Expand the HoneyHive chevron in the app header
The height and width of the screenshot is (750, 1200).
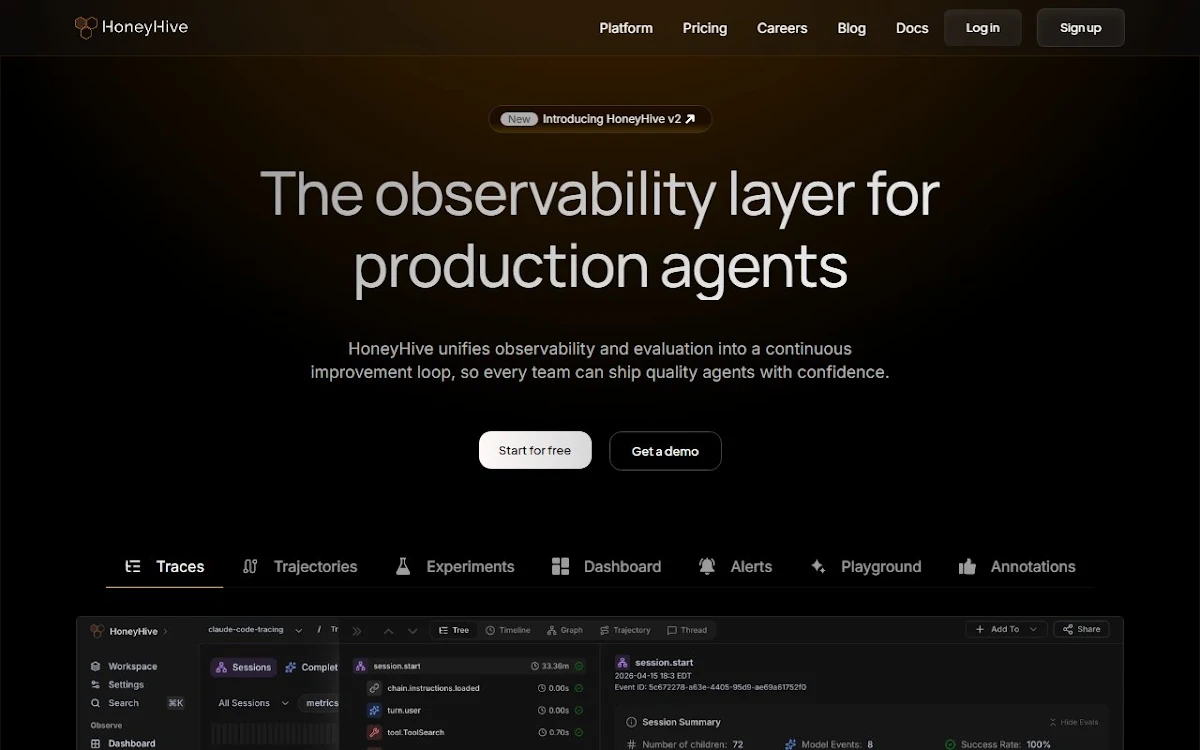point(165,631)
